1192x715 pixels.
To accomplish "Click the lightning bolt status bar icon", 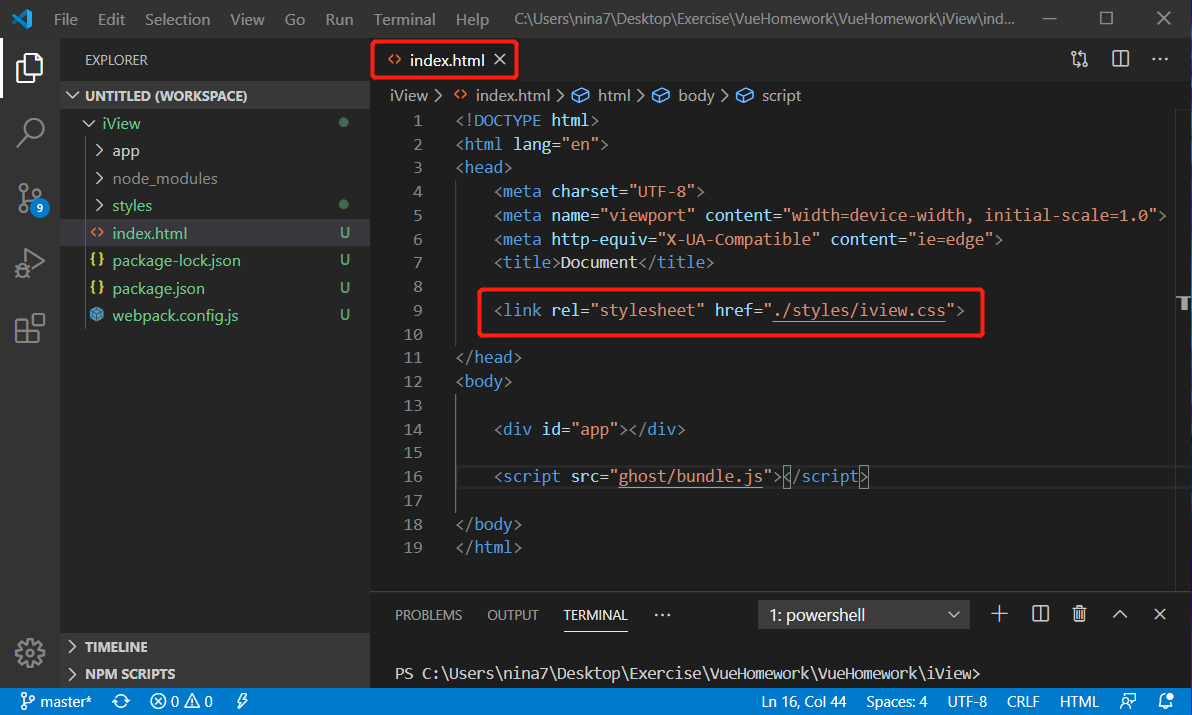I will [242, 701].
